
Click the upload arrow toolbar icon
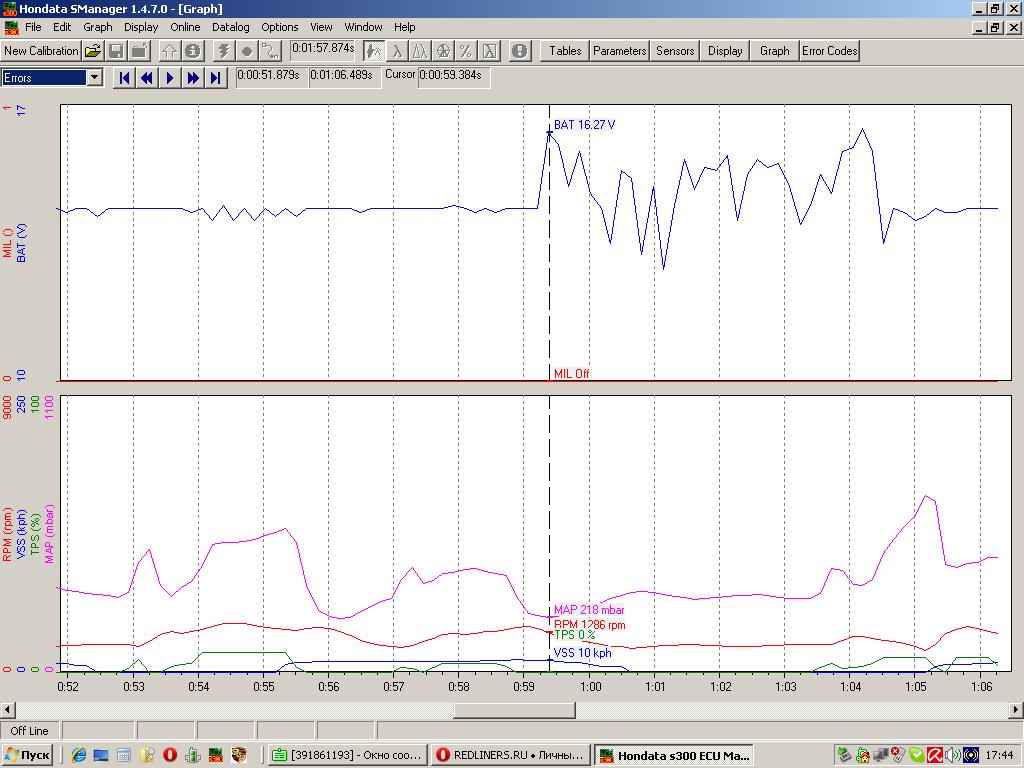tap(169, 51)
